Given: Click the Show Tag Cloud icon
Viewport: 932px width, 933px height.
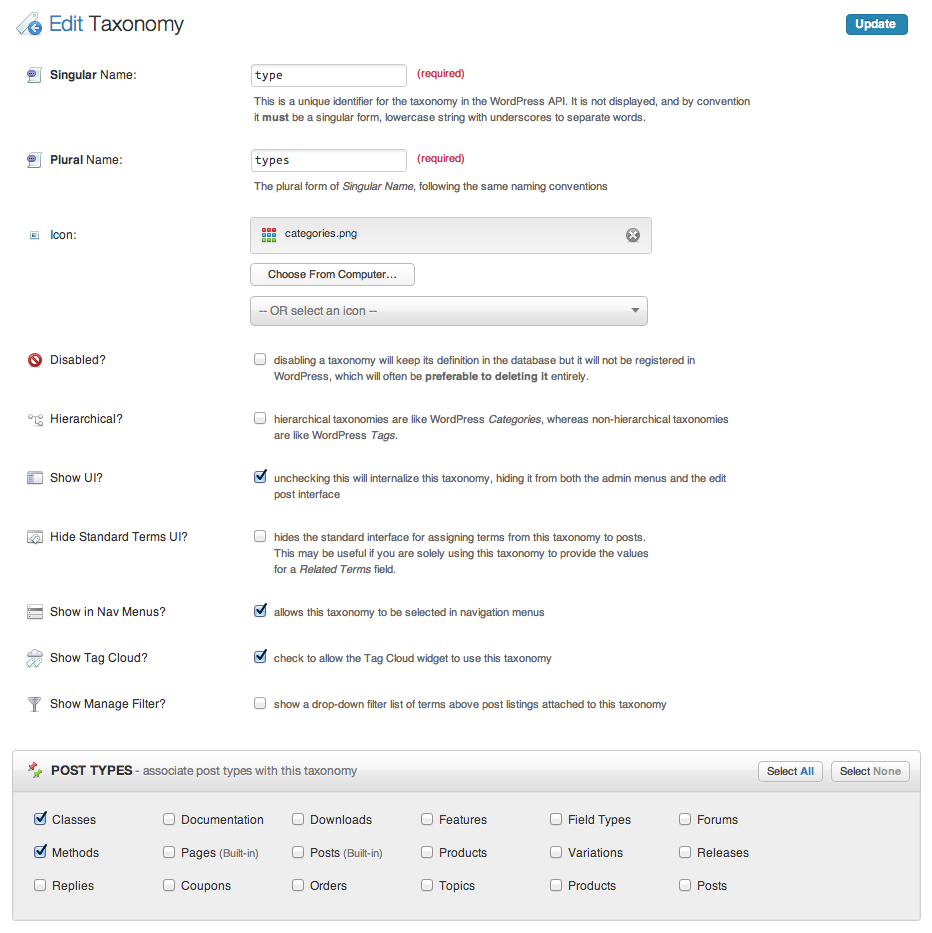Looking at the screenshot, I should coord(35,658).
